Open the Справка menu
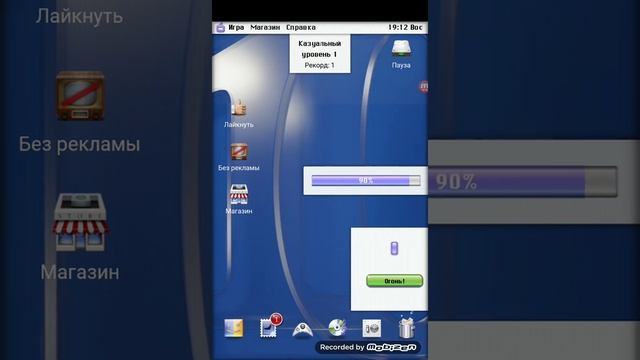Image resolution: width=640 pixels, height=360 pixels. pos(301,27)
